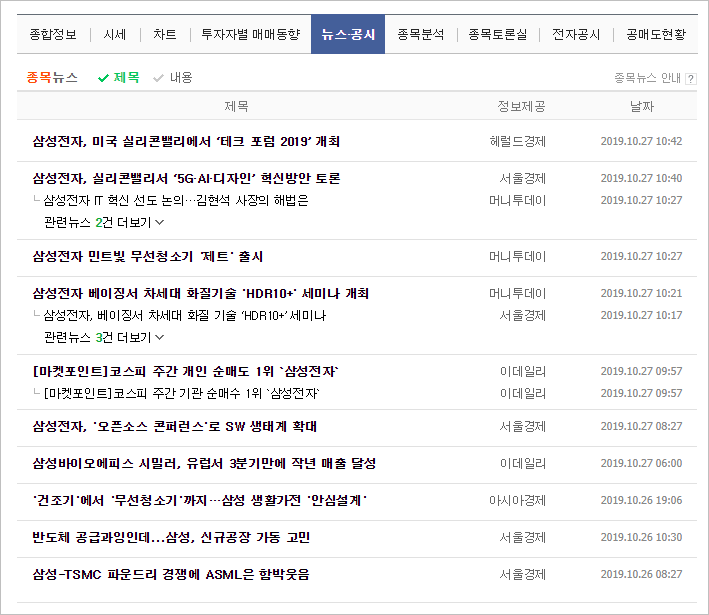This screenshot has height=615, width=709.
Task: Open the 차트 tab
Action: click(x=165, y=34)
